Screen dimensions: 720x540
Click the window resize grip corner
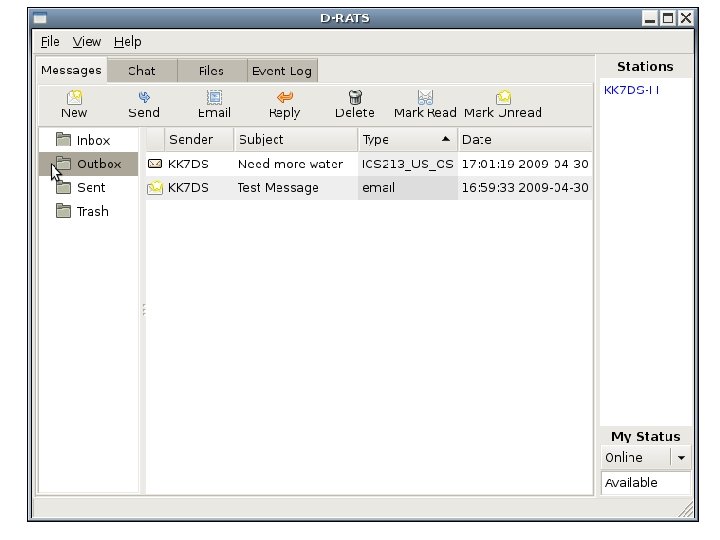[x=686, y=509]
